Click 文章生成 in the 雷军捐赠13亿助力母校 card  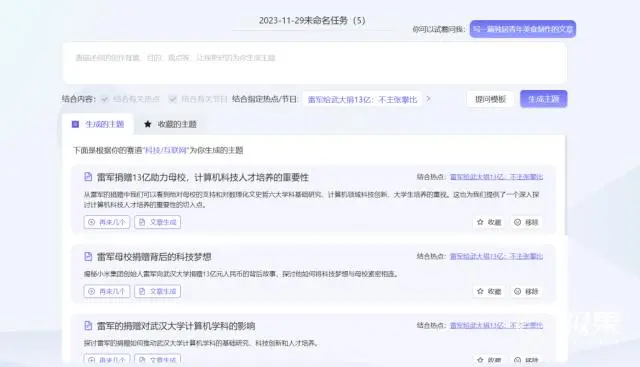pyautogui.click(x=158, y=222)
